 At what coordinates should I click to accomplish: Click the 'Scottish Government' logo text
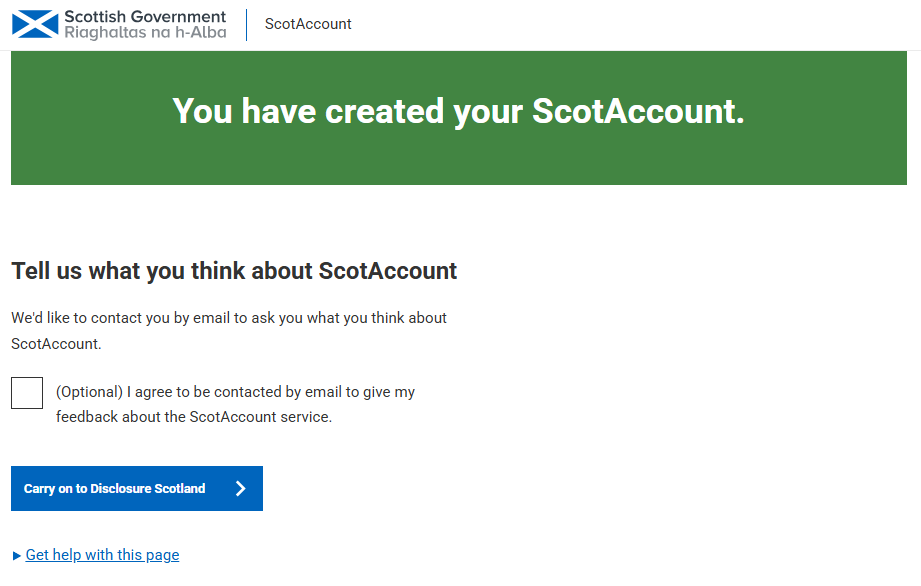point(145,16)
